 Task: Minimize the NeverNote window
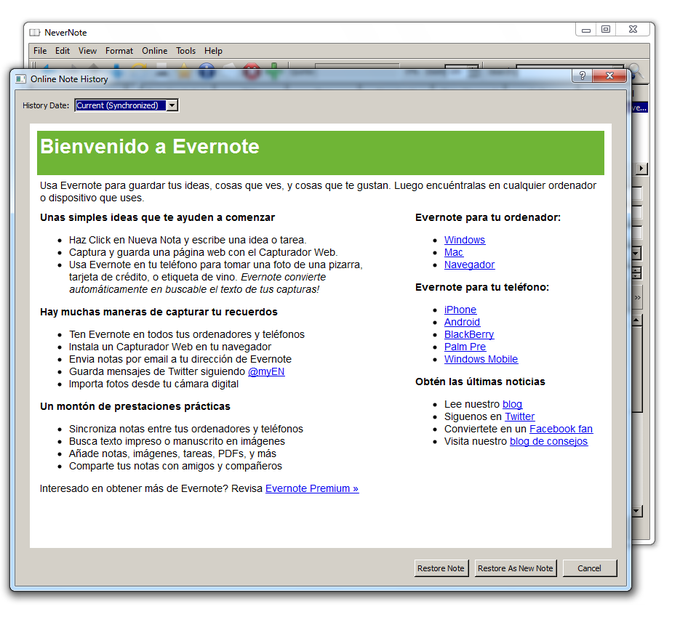[x=586, y=29]
